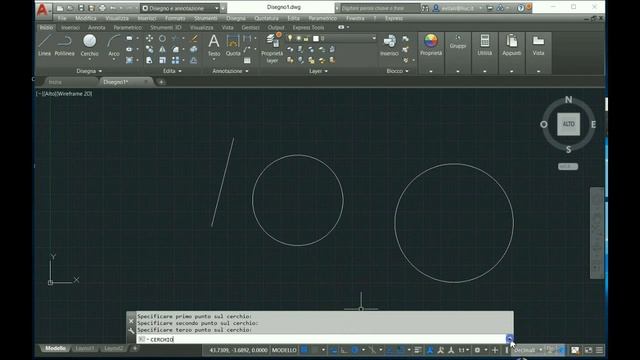Click the undo arrow in quick access toolbar
The height and width of the screenshot is (360, 640).
click(113, 8)
